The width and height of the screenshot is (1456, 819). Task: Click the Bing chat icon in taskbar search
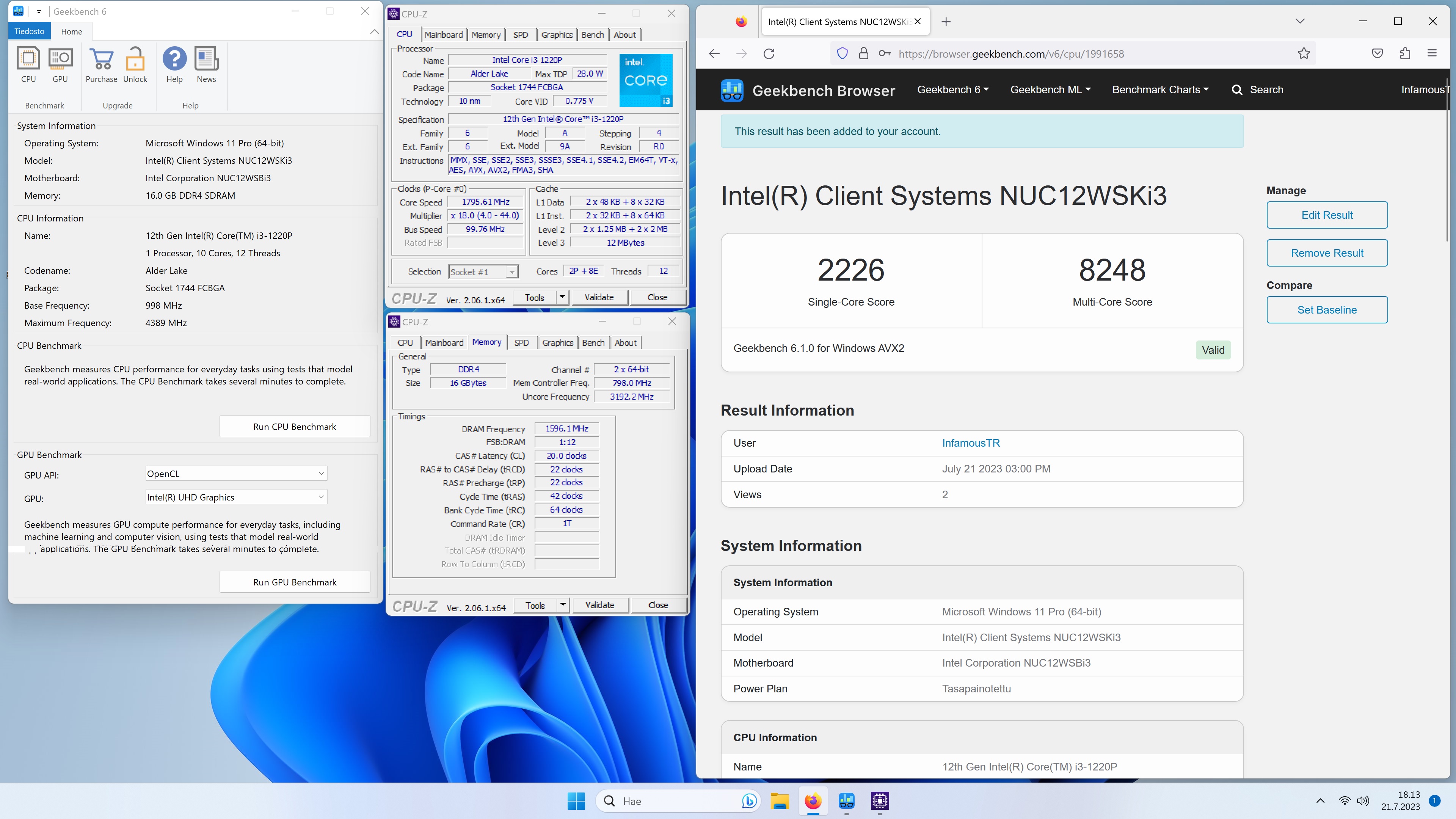pyautogui.click(x=749, y=801)
